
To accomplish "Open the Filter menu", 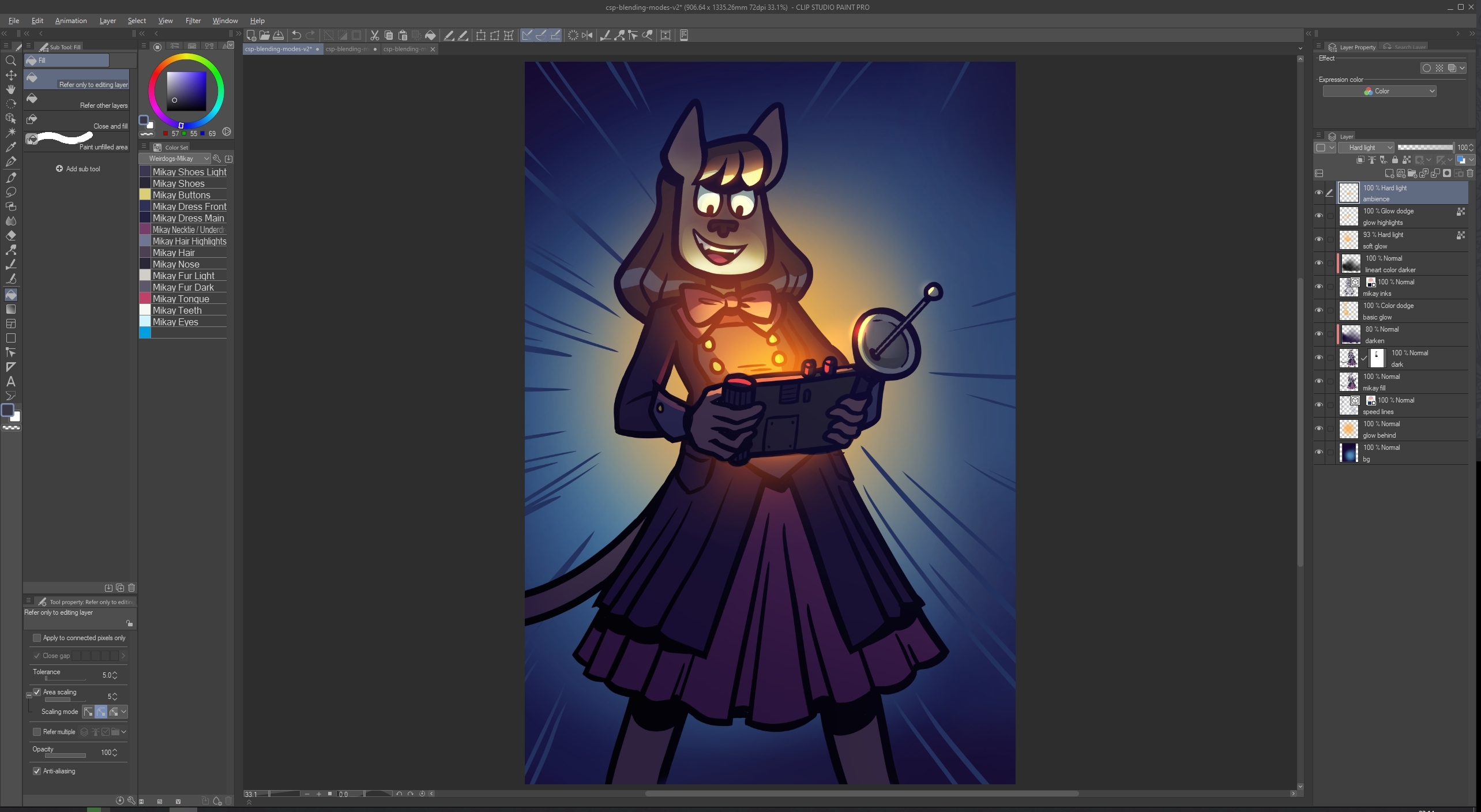I will coord(193,21).
